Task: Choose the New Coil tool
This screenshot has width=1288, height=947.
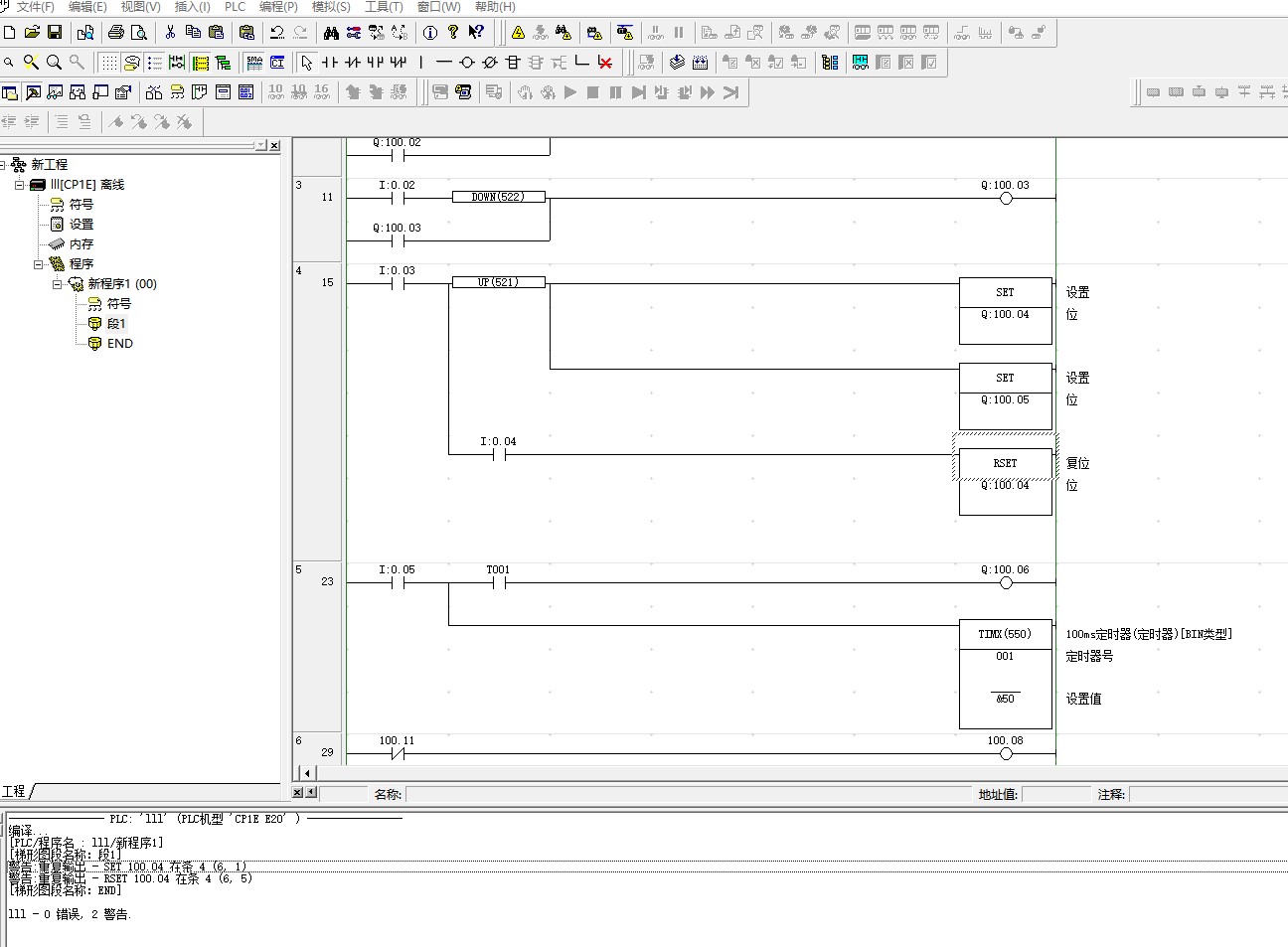Action: 467,63
